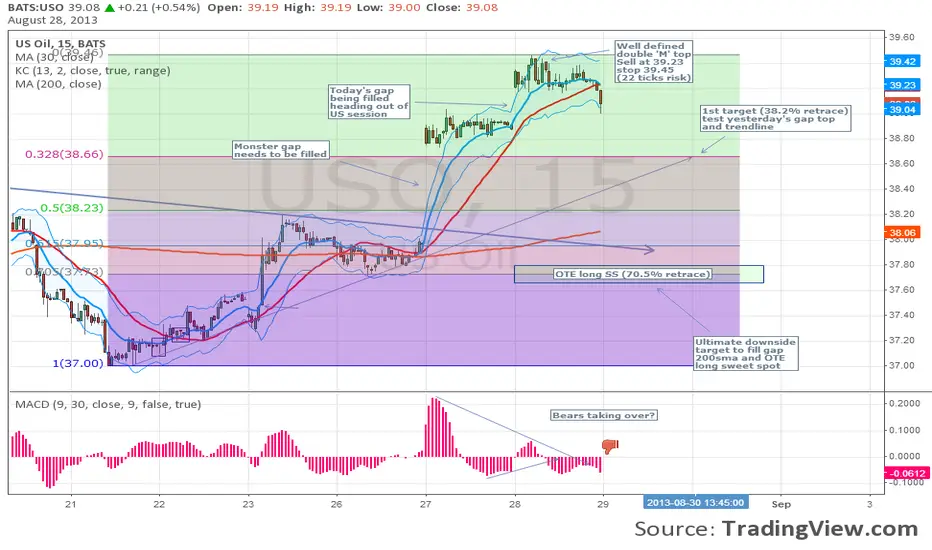Open the TradingView.com source link
This screenshot has width=932, height=550.
820,529
